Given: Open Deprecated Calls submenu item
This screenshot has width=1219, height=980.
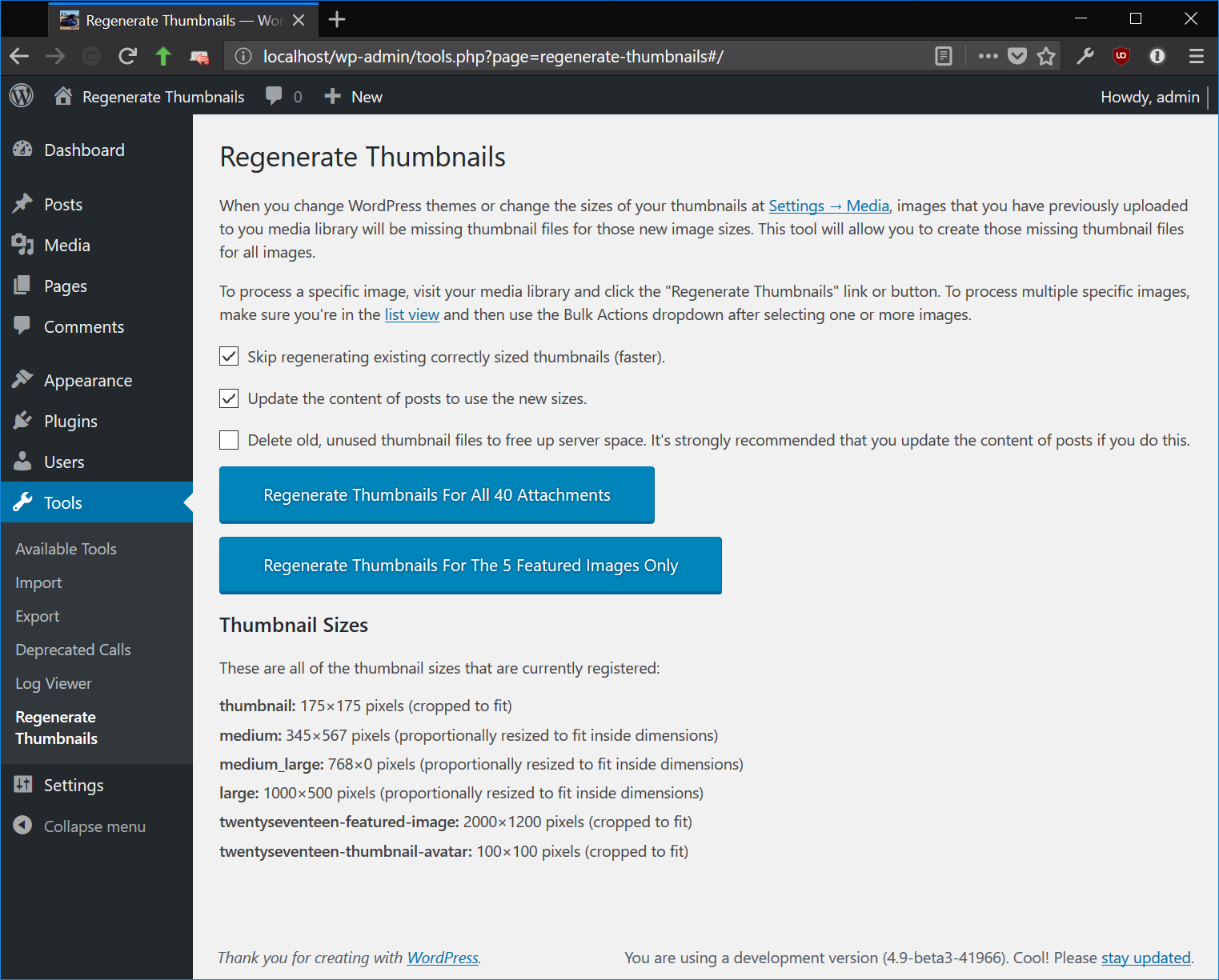Looking at the screenshot, I should [73, 650].
